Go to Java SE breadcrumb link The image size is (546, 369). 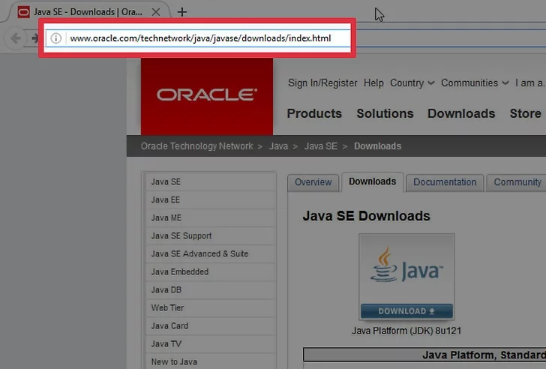tap(321, 146)
